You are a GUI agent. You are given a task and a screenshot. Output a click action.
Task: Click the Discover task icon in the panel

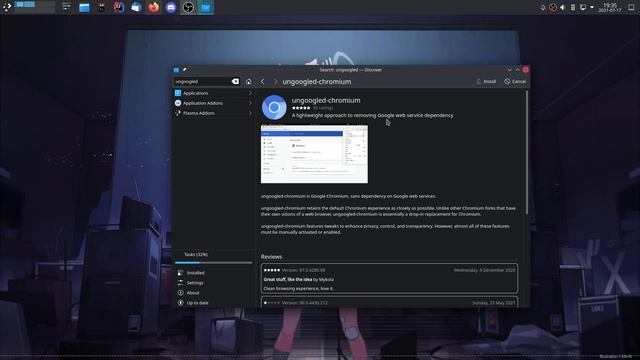coord(206,7)
